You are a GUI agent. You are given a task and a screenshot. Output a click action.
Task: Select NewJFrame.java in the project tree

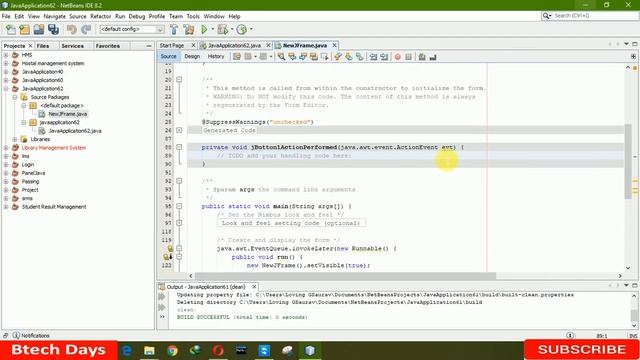point(68,114)
